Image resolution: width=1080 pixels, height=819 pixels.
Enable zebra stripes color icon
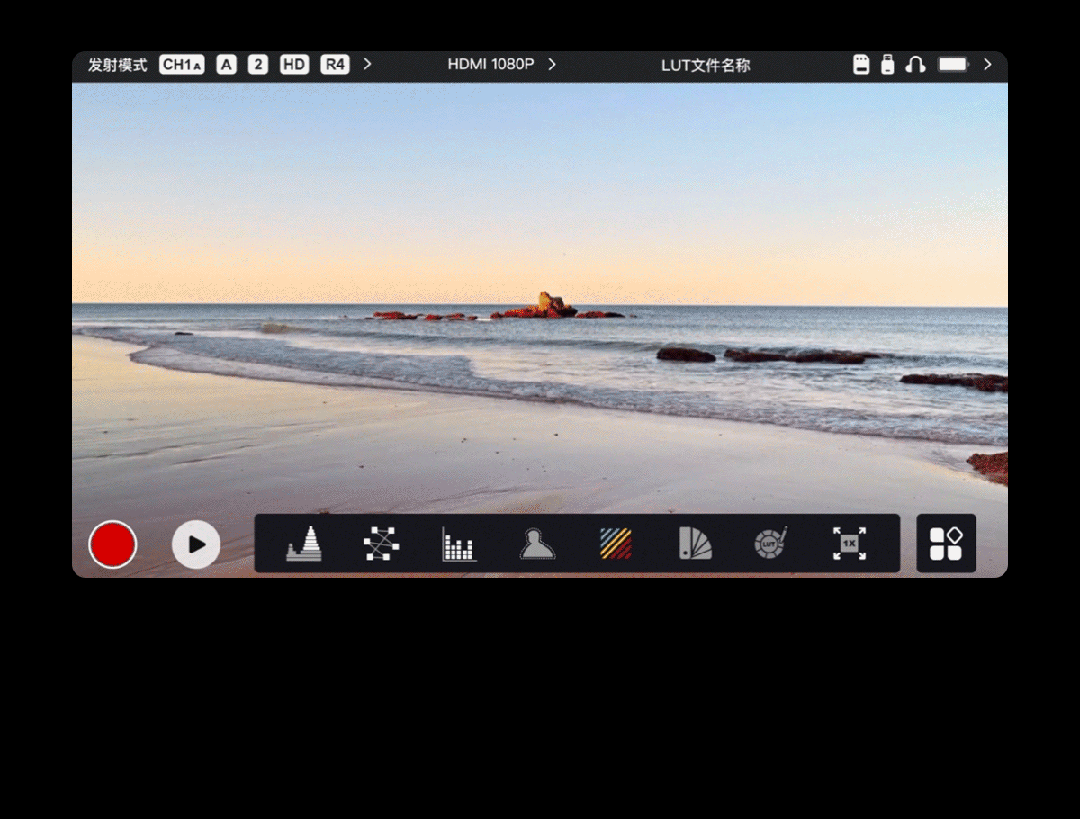coord(616,543)
